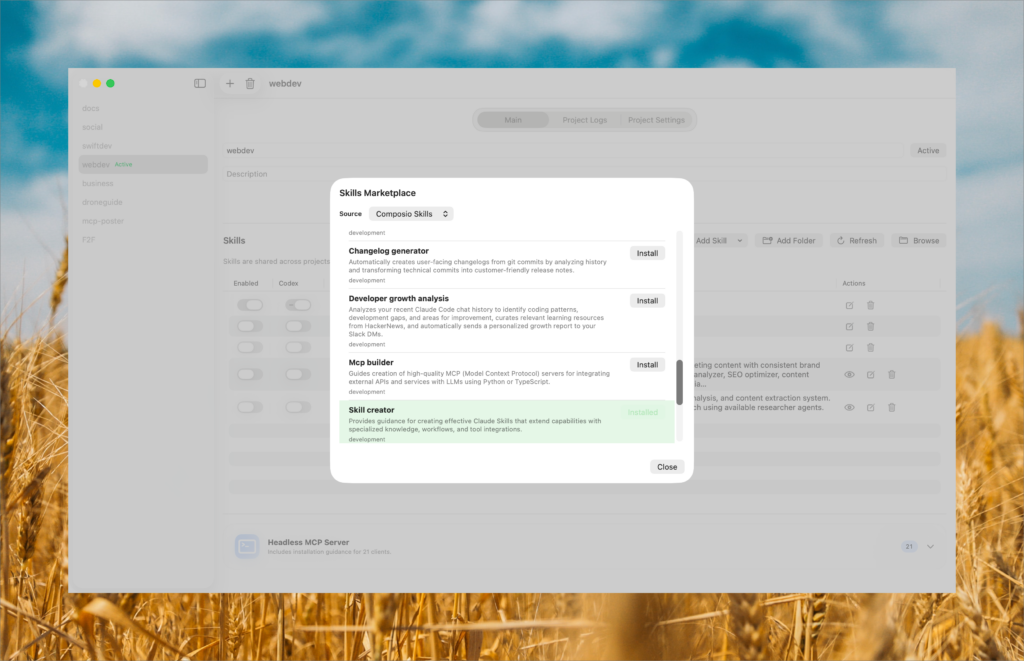Click the Browse folder button
This screenshot has width=1024, height=661.
[918, 241]
